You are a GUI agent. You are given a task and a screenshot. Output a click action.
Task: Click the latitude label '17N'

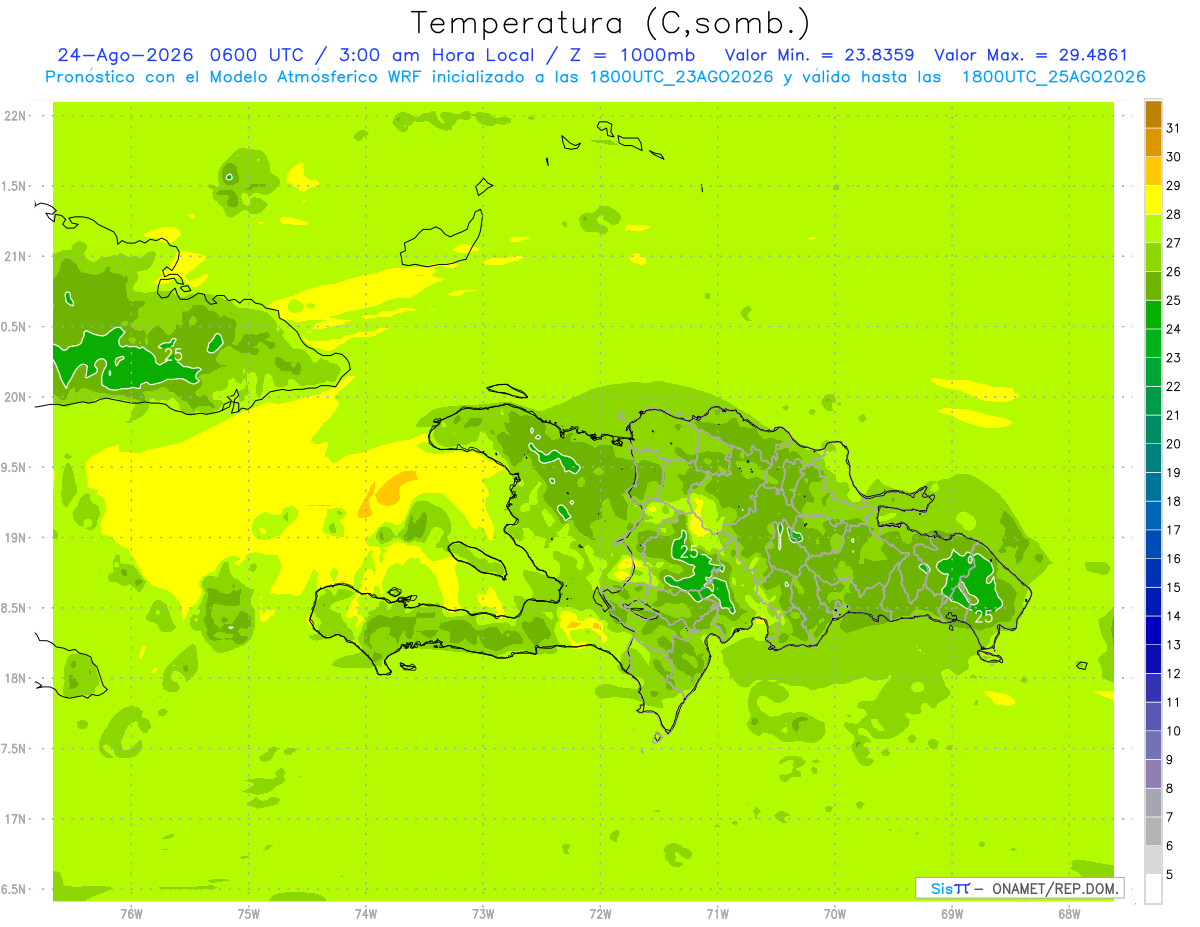16,819
